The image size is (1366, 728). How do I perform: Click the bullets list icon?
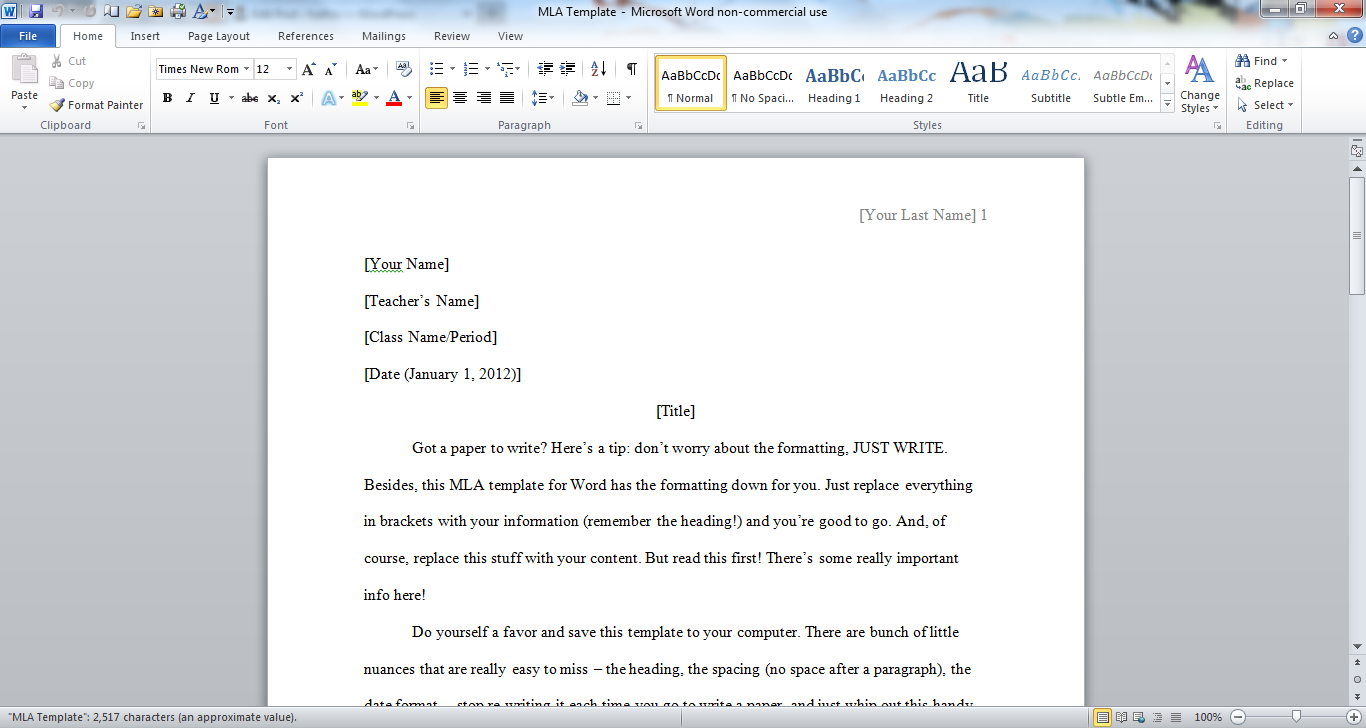[436, 69]
